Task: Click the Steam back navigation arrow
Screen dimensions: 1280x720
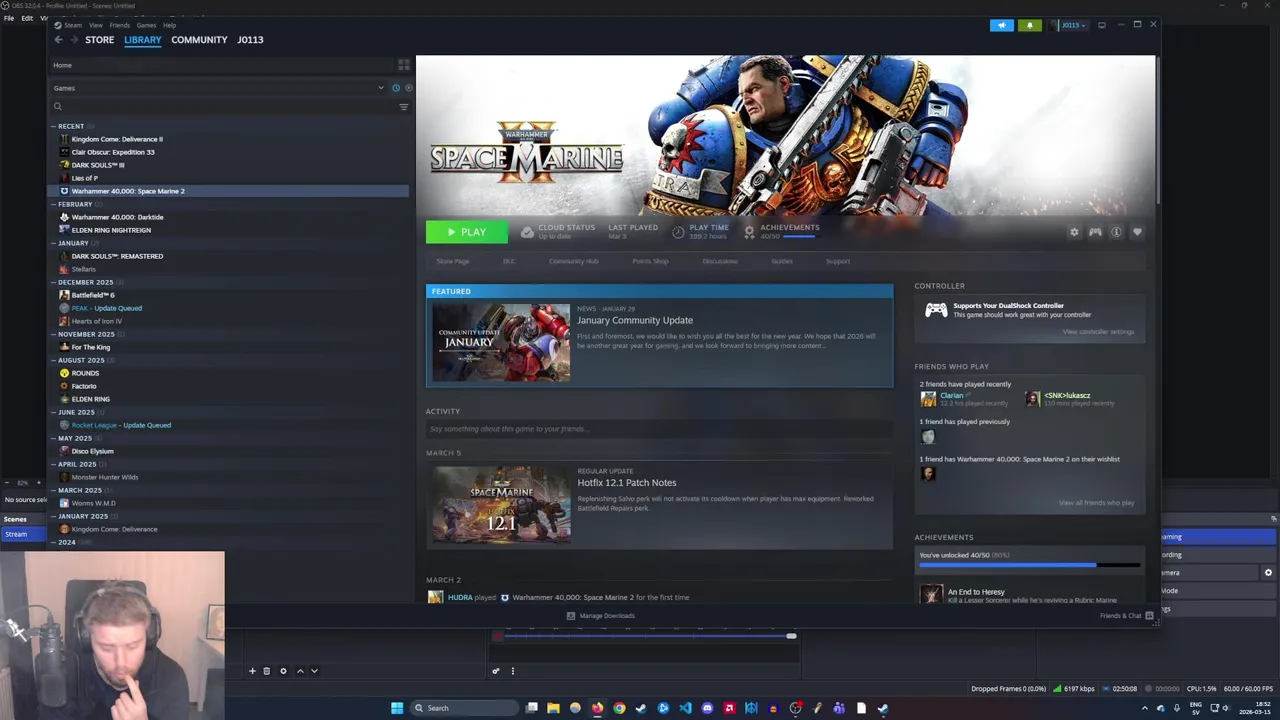Action: pos(58,40)
